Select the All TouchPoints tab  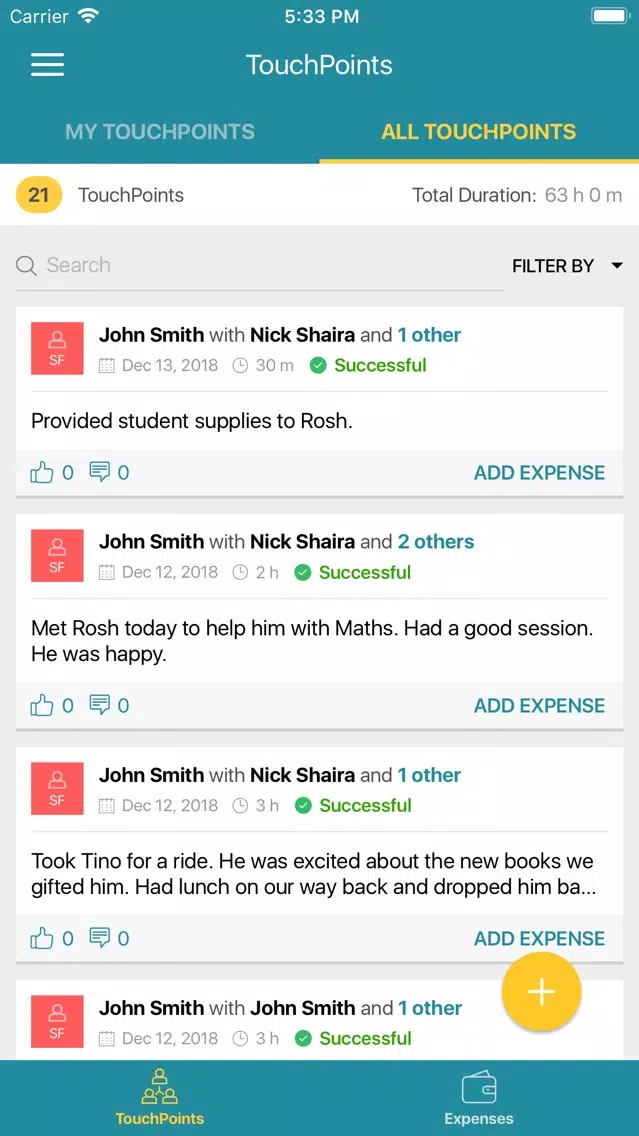(479, 131)
